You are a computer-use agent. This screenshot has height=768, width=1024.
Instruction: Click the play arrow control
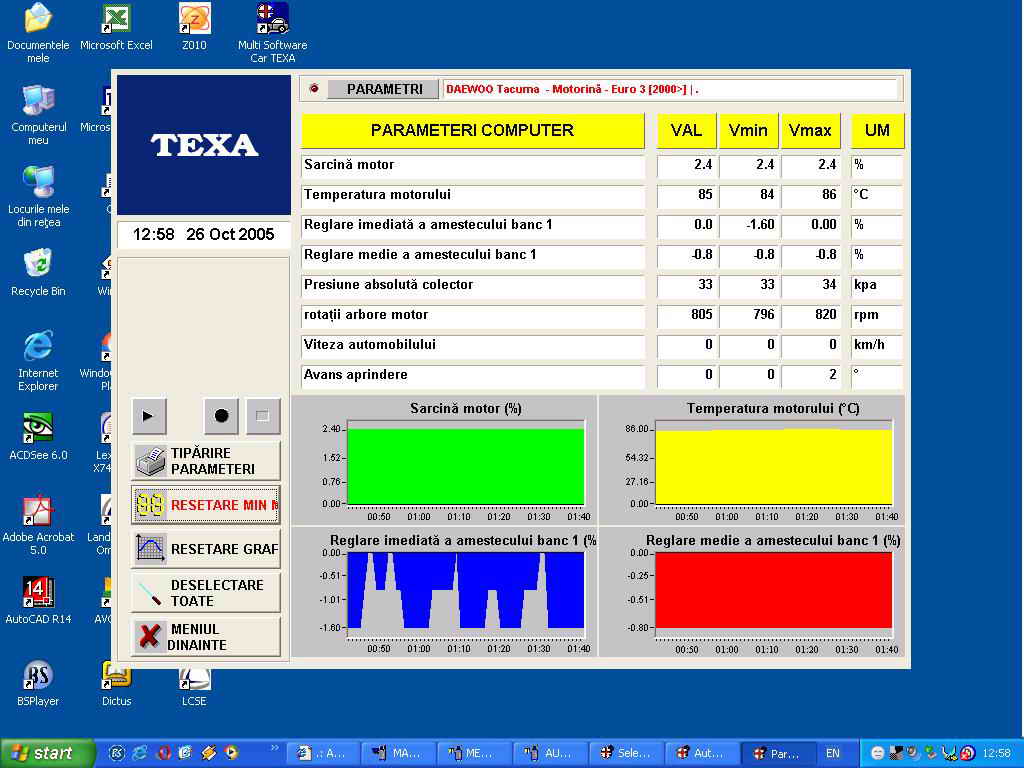(x=149, y=416)
